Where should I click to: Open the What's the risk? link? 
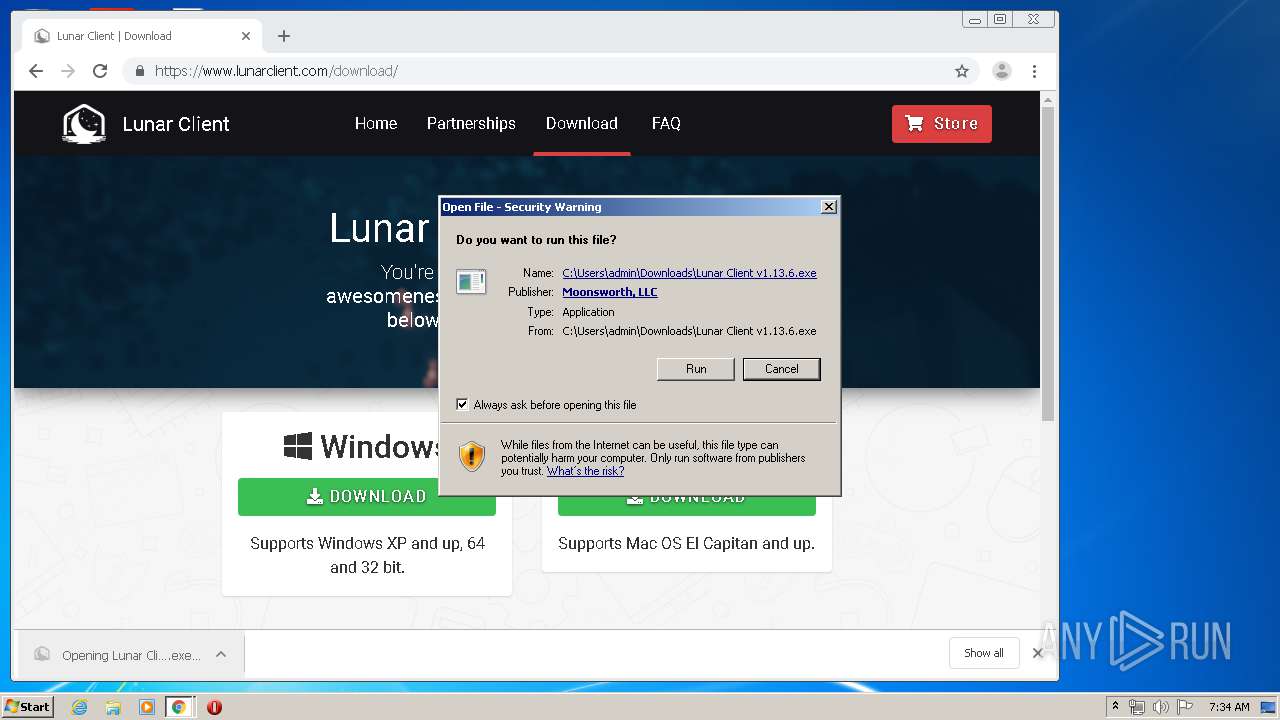(585, 471)
